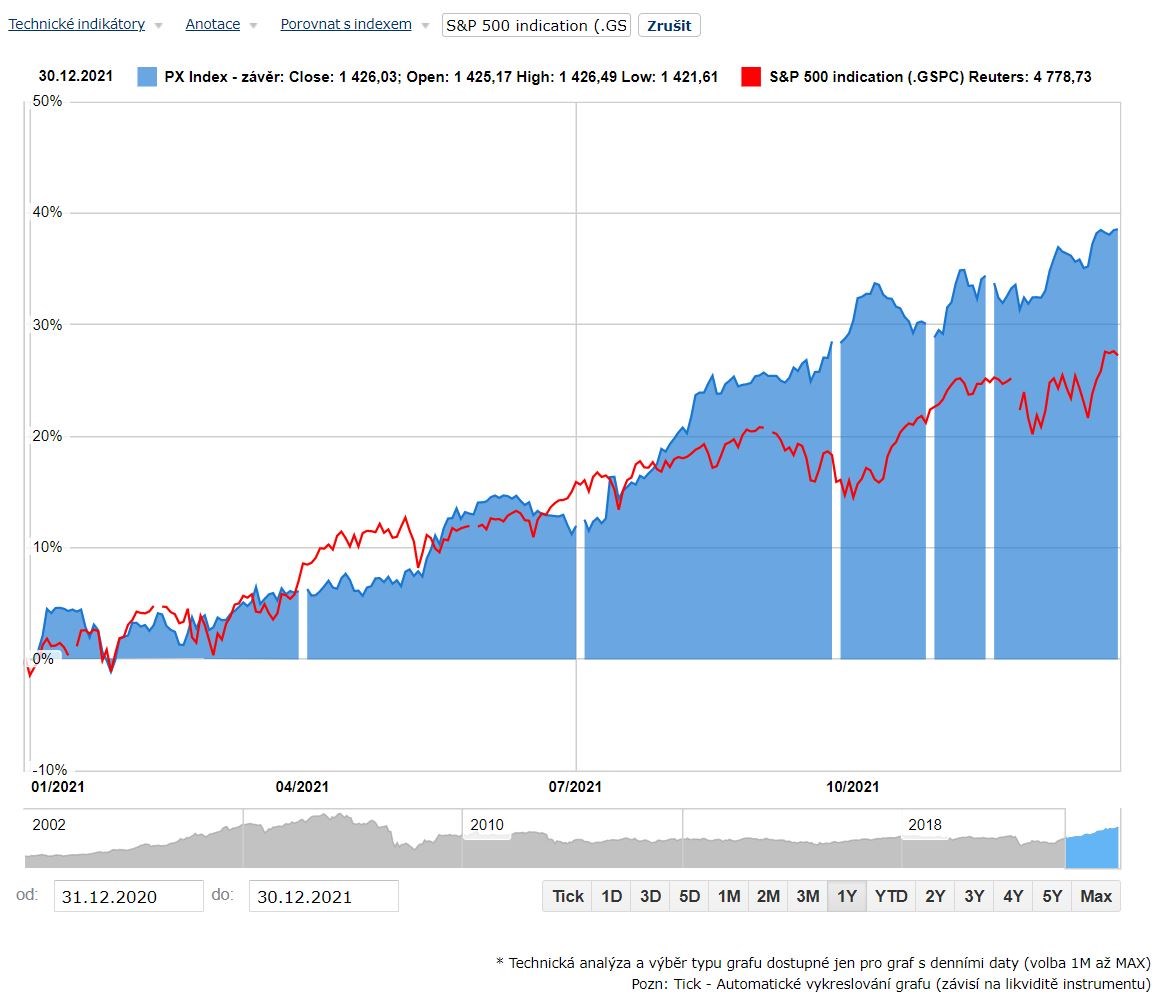The width and height of the screenshot is (1155, 999).
Task: Click the Zrušit button
Action: click(668, 25)
